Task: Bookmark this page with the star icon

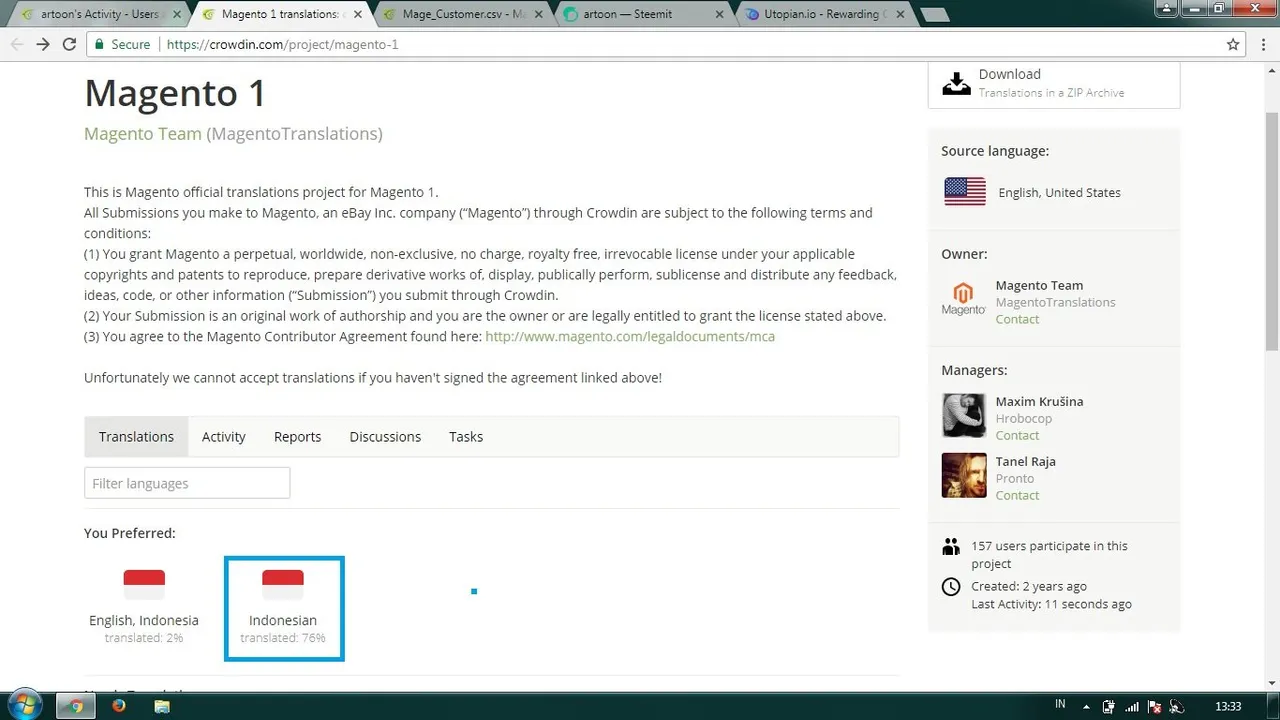Action: [1233, 44]
